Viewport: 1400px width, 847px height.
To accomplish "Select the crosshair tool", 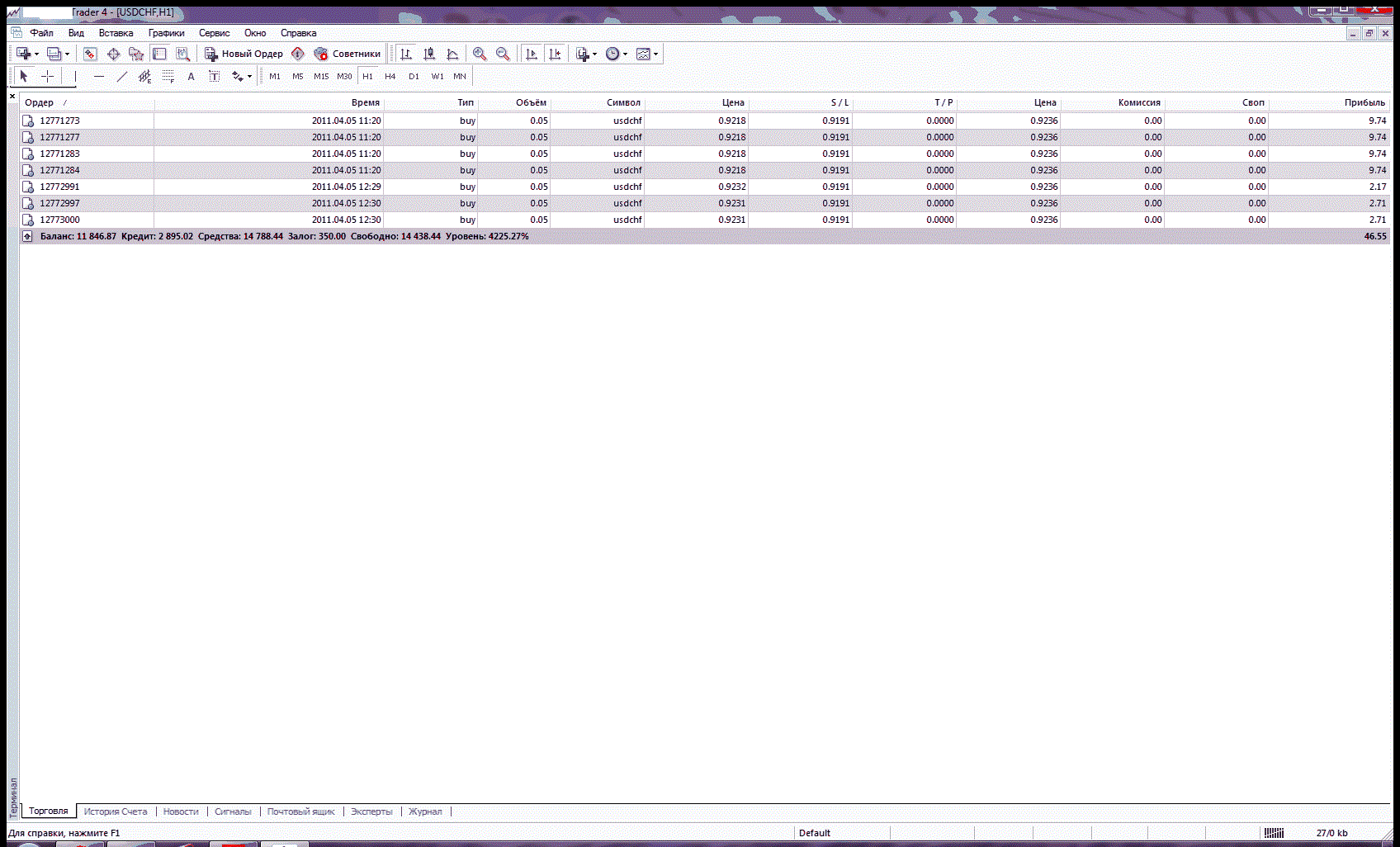I will click(48, 76).
